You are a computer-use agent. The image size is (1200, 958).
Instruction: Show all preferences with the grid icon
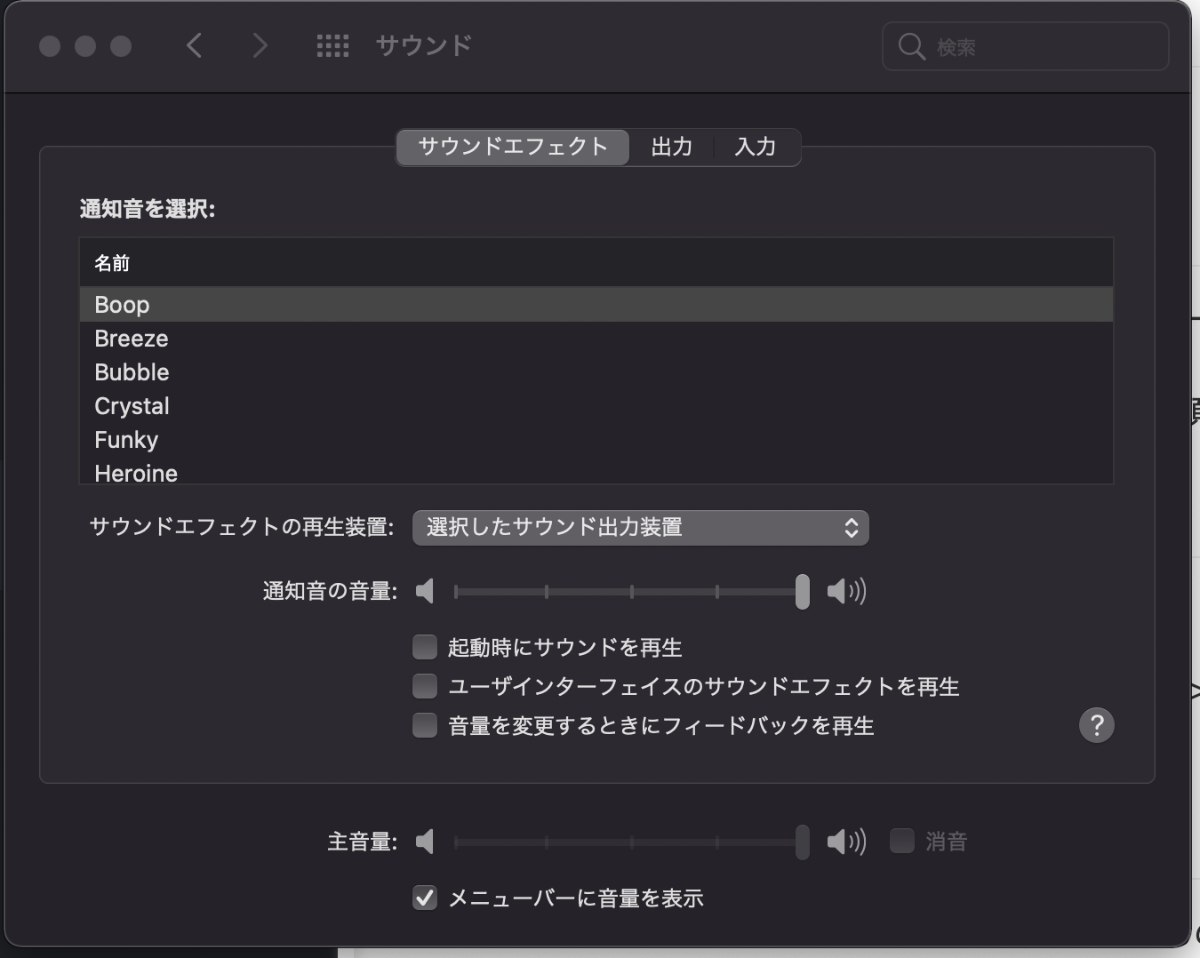click(332, 46)
